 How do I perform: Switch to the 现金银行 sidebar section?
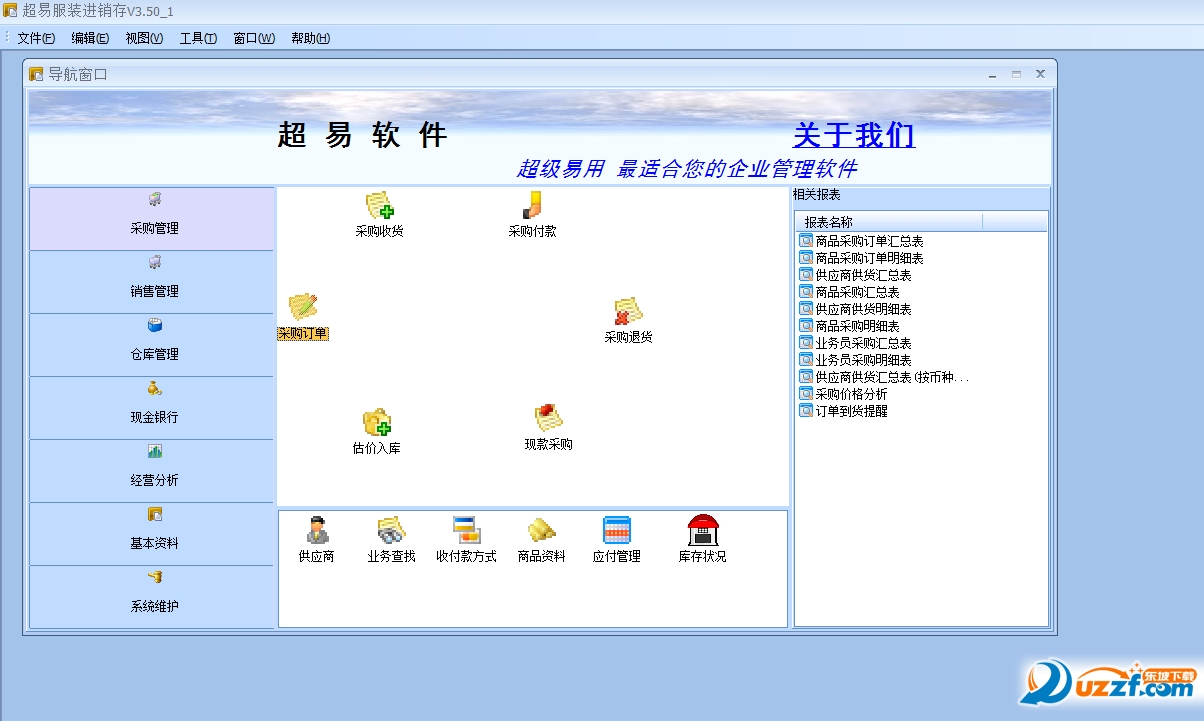point(152,408)
